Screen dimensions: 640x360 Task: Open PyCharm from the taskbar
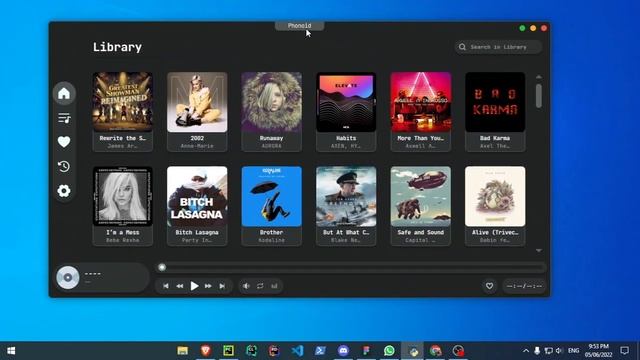(x=229, y=351)
